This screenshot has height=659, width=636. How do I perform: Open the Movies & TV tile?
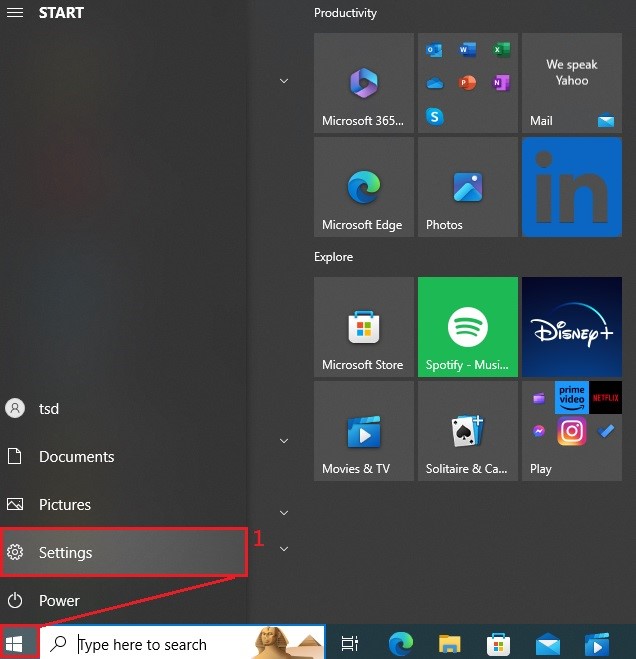point(364,431)
